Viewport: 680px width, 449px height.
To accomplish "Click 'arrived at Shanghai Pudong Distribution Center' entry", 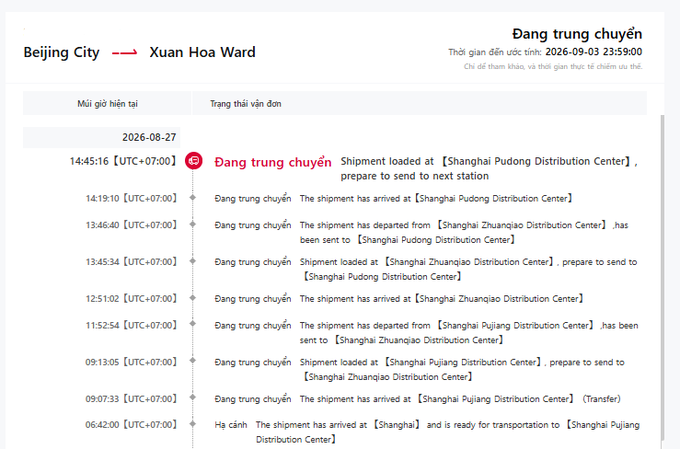I will point(437,199).
